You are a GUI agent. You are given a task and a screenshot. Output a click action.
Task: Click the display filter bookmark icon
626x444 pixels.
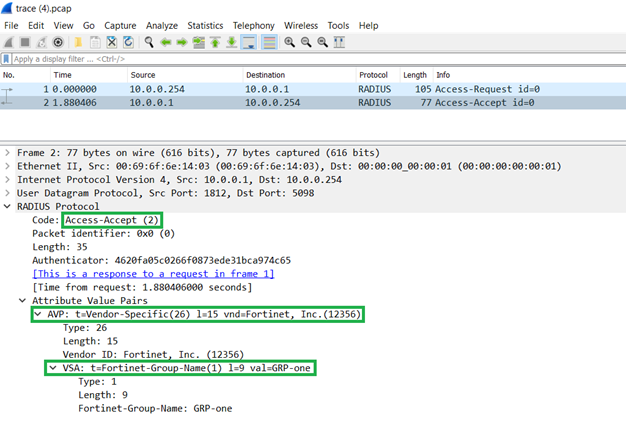[7, 59]
